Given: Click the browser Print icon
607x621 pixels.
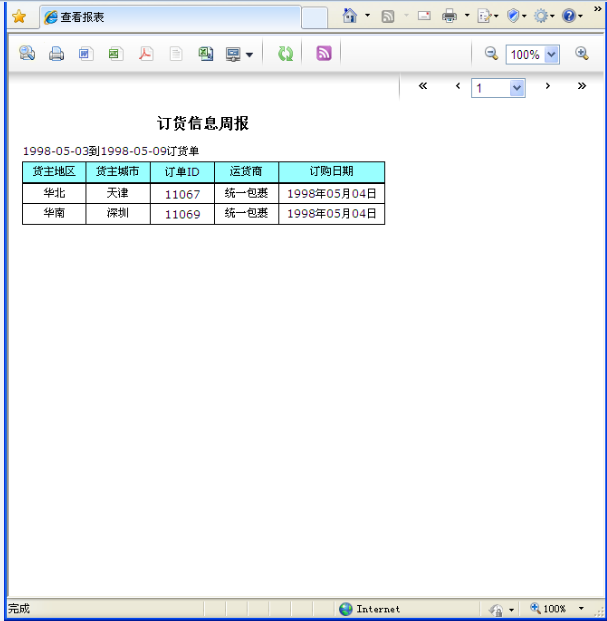Looking at the screenshot, I should pyautogui.click(x=449, y=16).
